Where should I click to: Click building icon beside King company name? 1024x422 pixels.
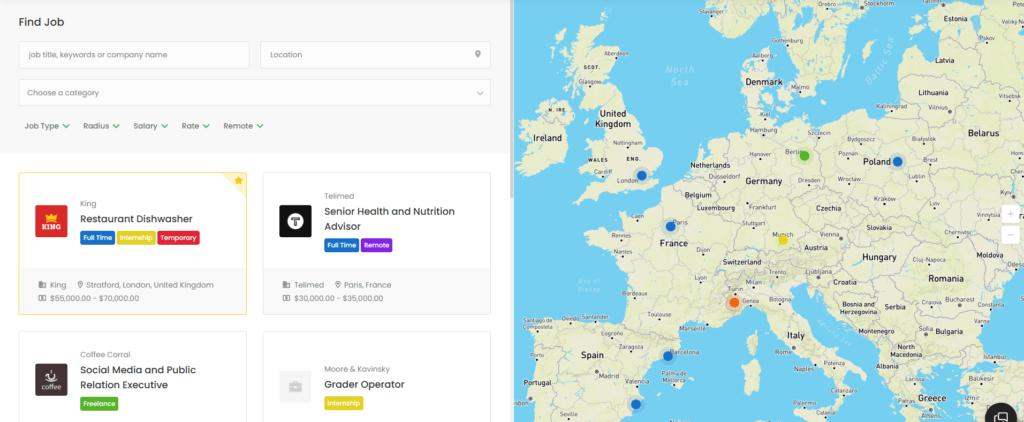[42, 285]
